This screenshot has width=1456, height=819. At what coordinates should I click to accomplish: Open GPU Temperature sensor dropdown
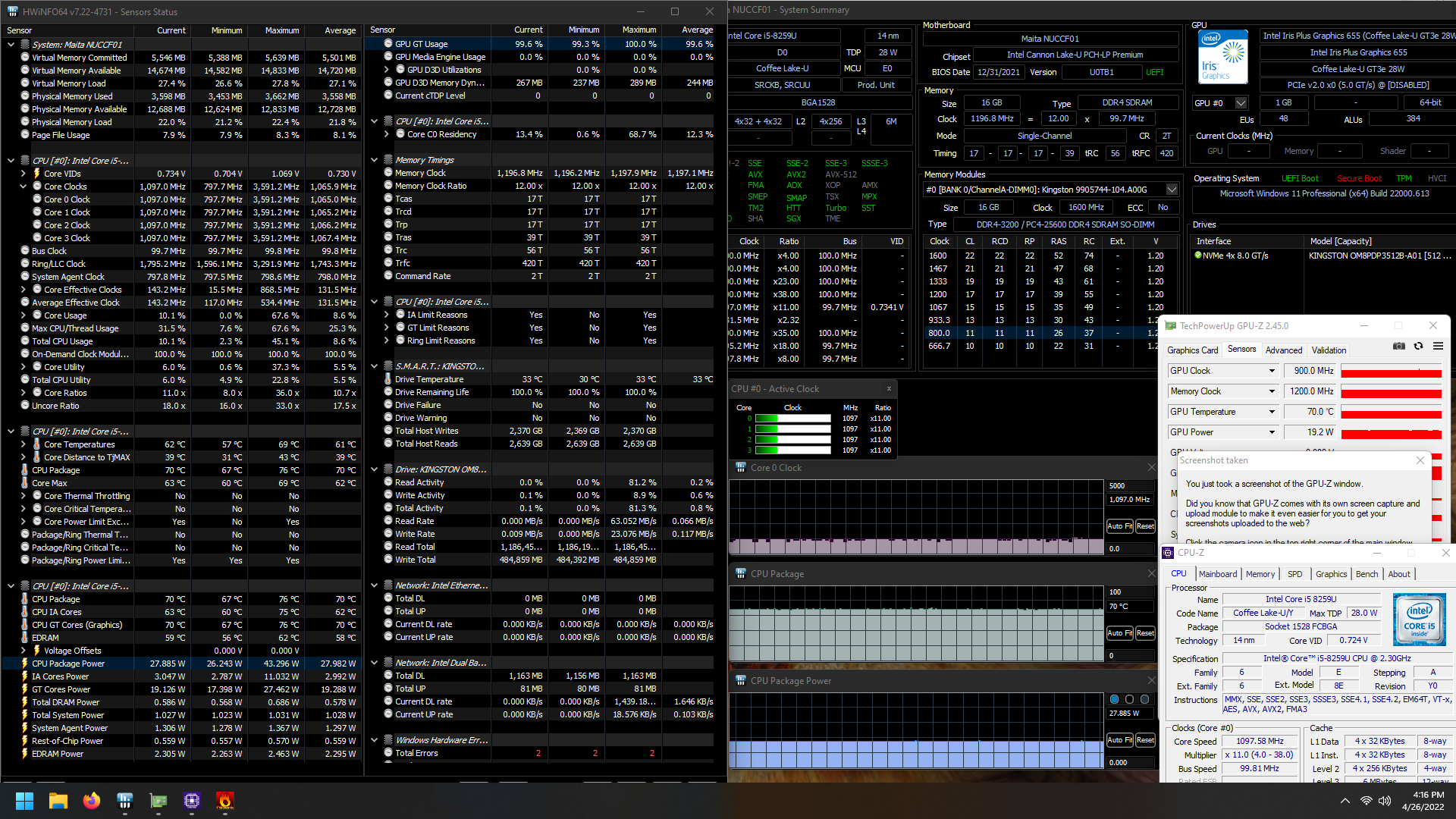click(x=1272, y=412)
